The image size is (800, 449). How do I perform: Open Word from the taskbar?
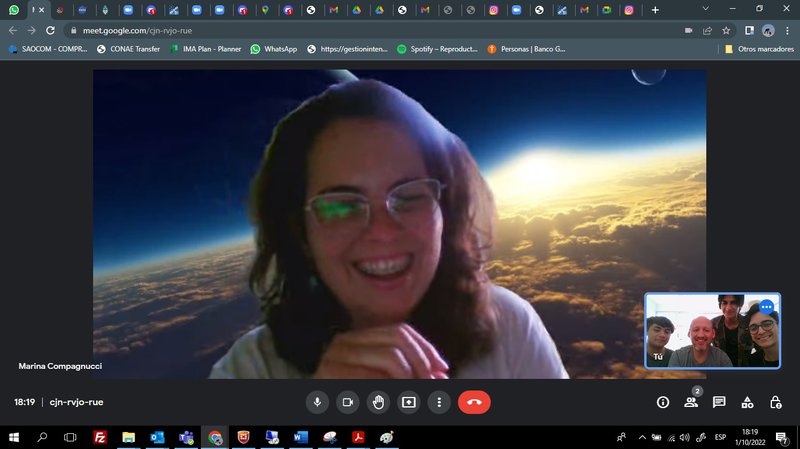(x=301, y=437)
